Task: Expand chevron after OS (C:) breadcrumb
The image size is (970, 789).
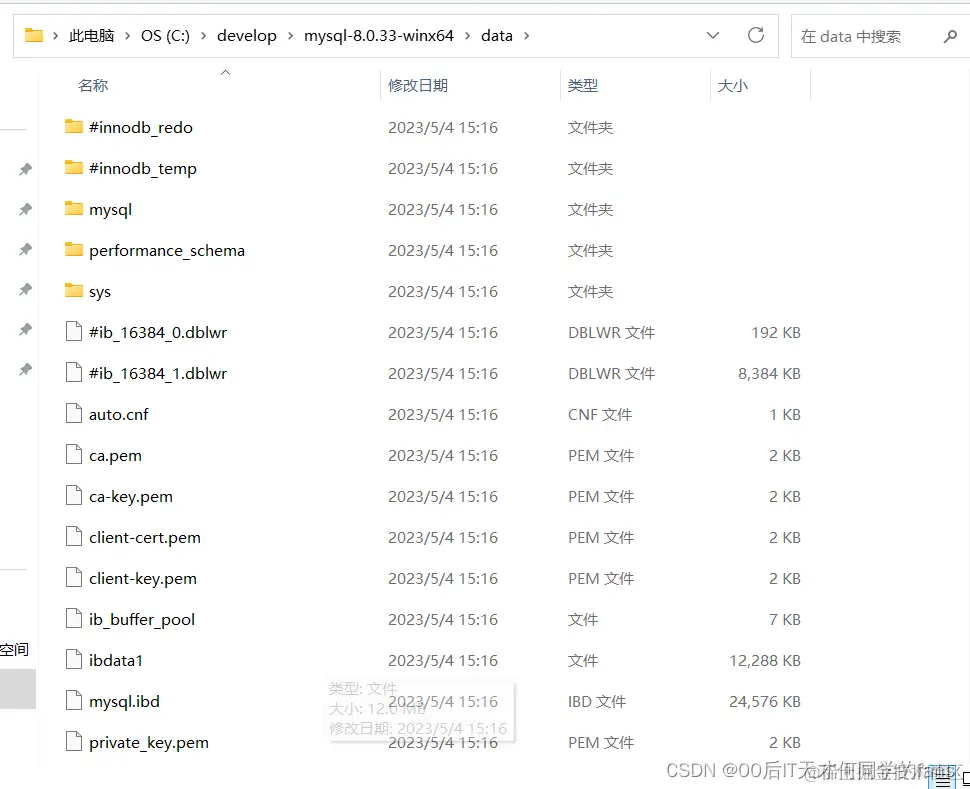Action: [x=203, y=36]
